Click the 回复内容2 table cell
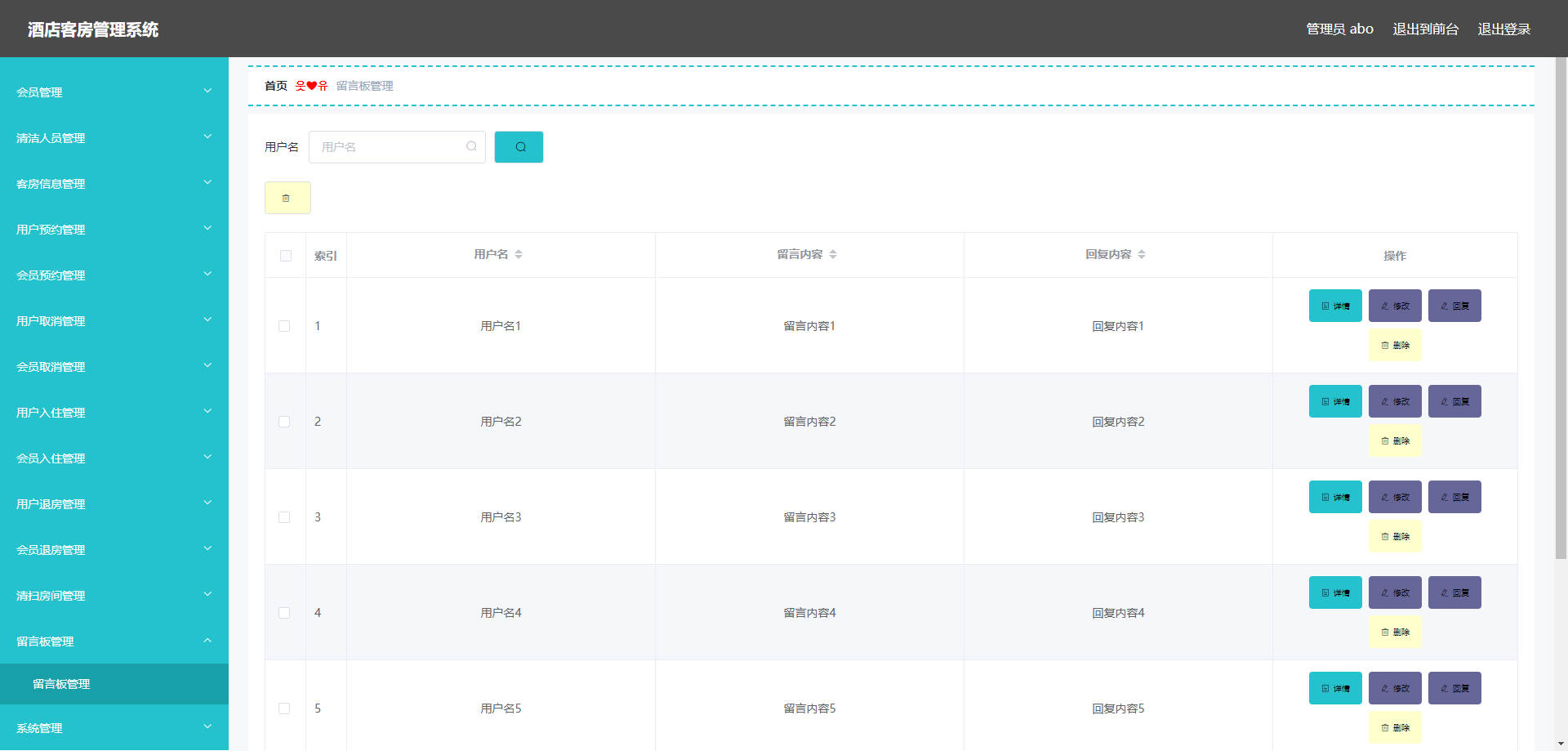 click(x=1118, y=422)
